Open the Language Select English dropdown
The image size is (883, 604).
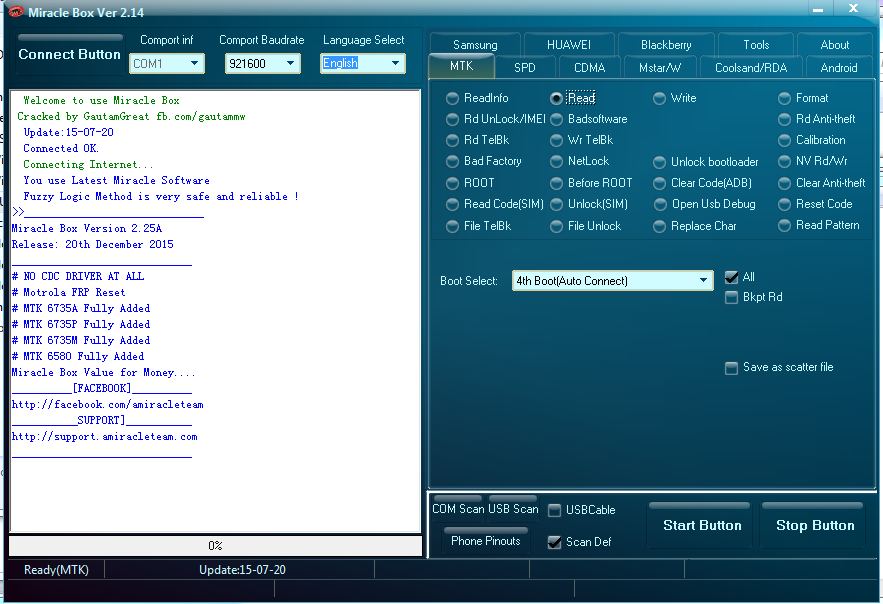[x=363, y=64]
